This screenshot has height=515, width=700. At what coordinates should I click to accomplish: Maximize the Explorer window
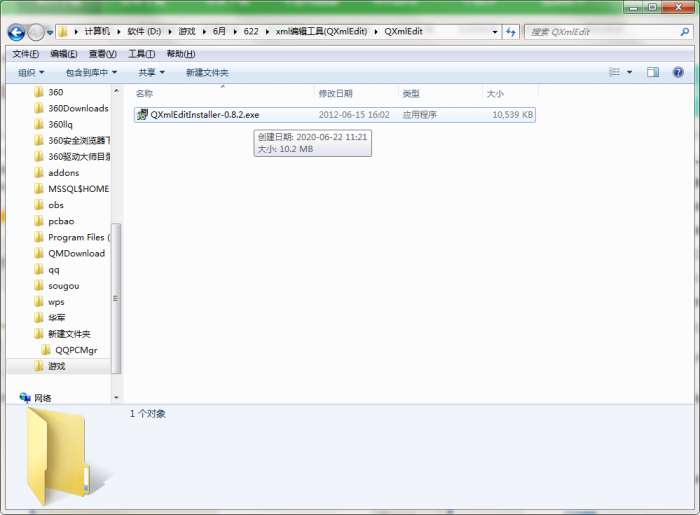click(653, 8)
